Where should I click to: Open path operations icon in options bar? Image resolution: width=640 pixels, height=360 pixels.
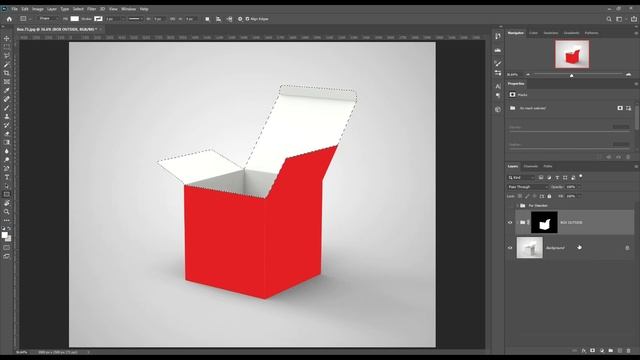click(207, 19)
